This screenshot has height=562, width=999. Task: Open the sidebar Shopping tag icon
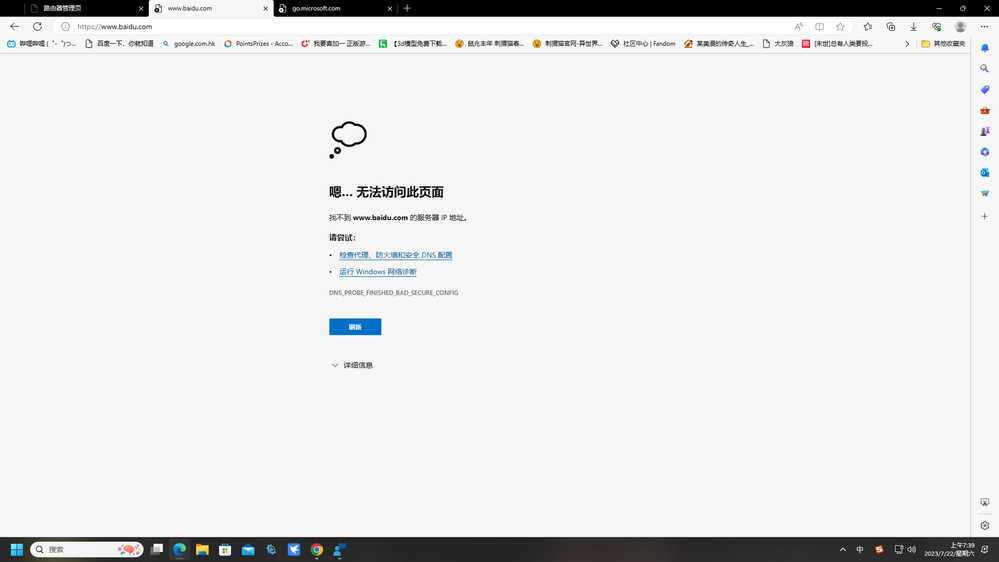[x=984, y=89]
